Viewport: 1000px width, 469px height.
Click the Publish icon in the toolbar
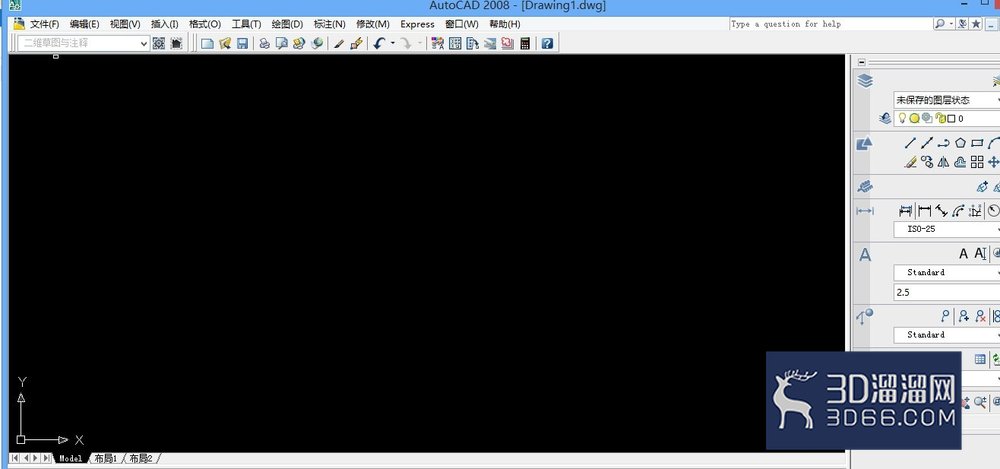[x=298, y=43]
